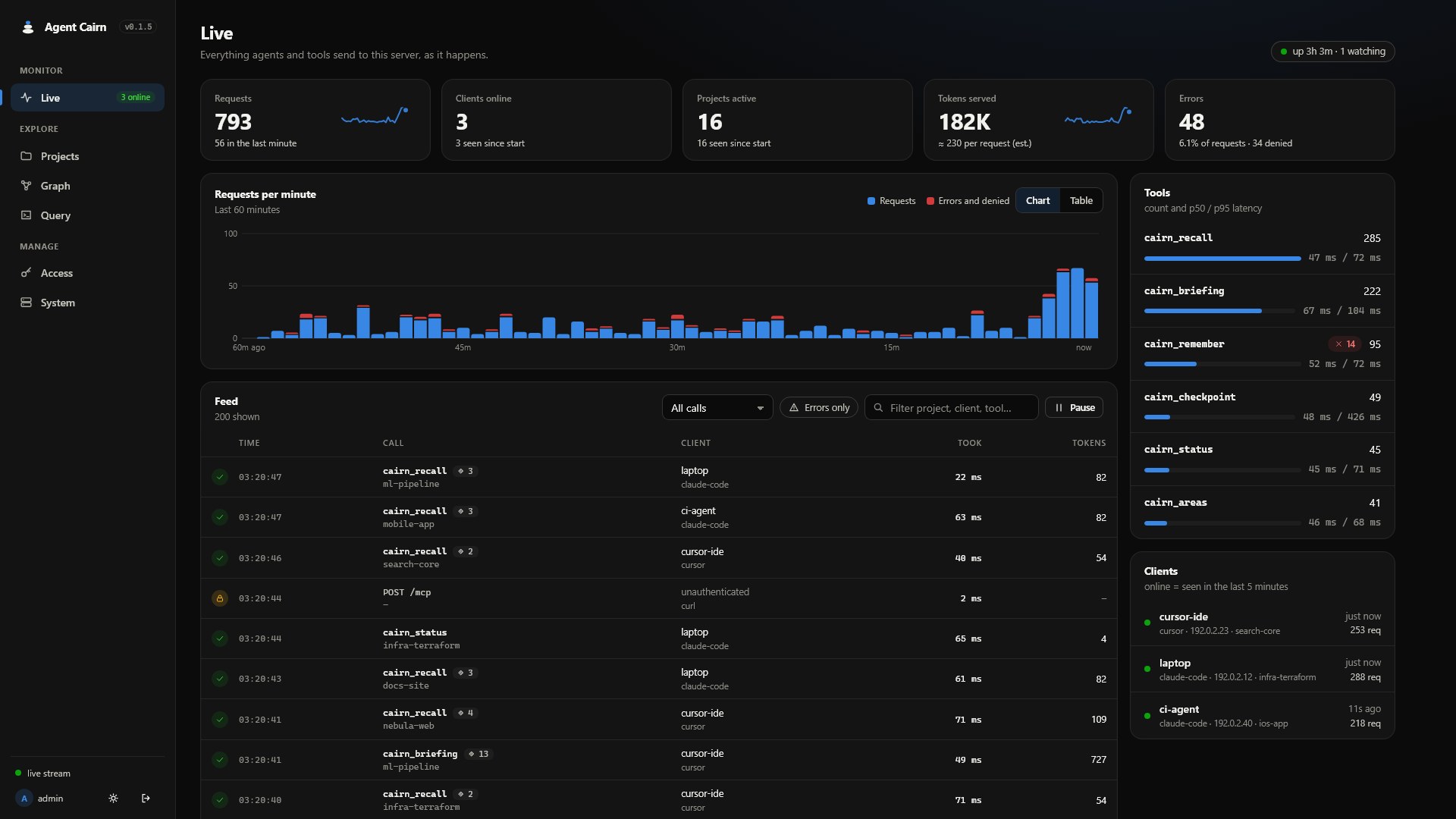This screenshot has height=819, width=1456.
Task: Click the admin avatar icon
Action: (x=24, y=799)
